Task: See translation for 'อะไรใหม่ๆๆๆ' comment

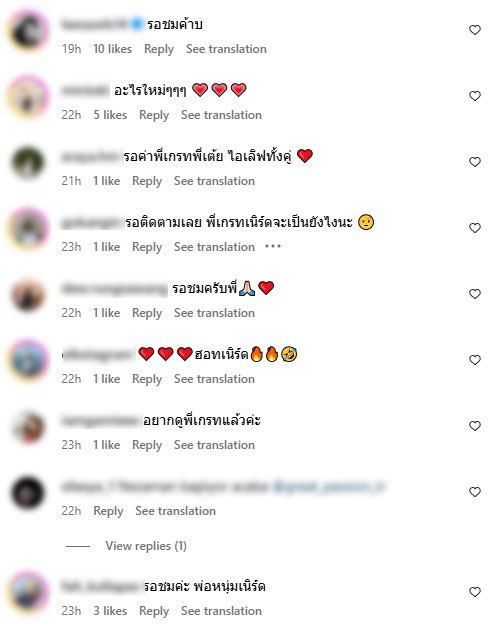Action: coord(221,115)
